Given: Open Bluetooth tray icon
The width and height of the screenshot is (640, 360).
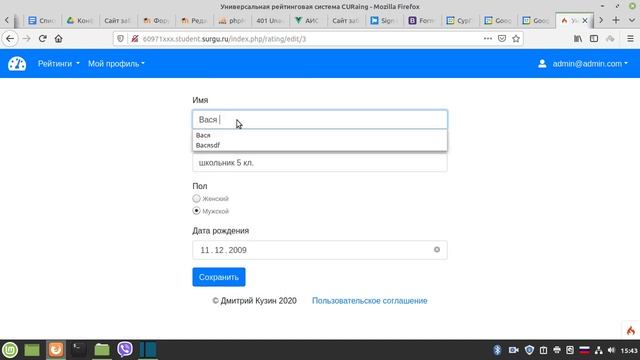Looking at the screenshot, I should pyautogui.click(x=497, y=350).
